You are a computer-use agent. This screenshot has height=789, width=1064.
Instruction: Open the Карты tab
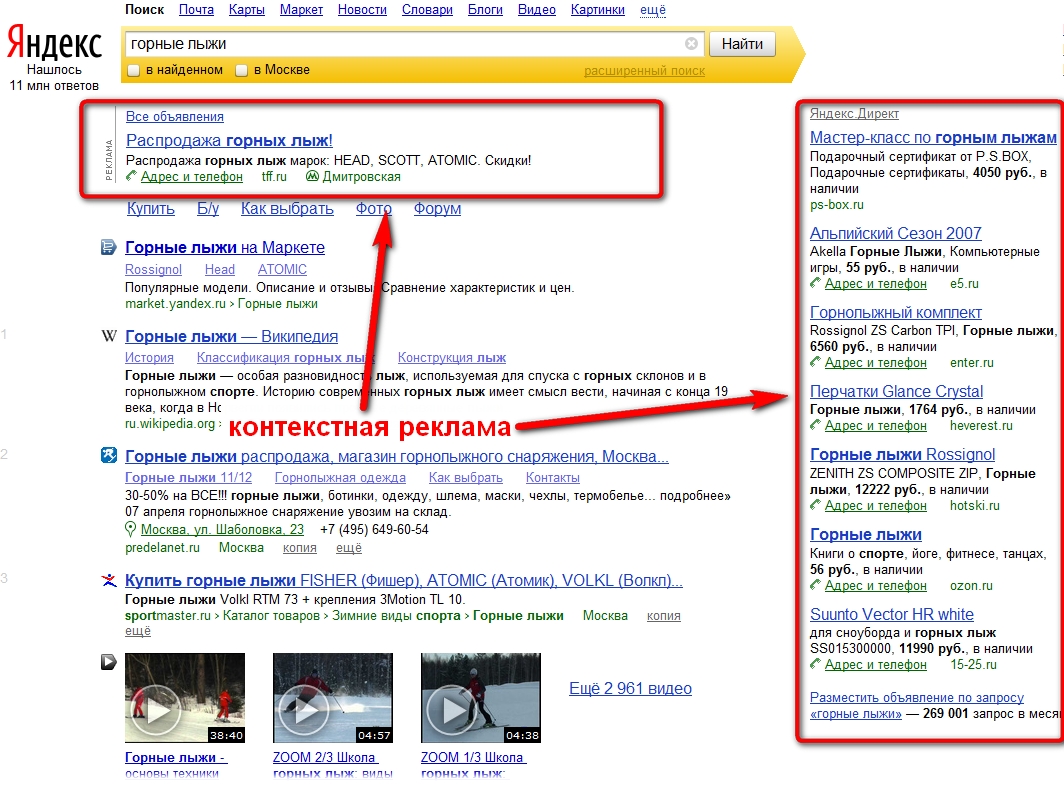[246, 10]
